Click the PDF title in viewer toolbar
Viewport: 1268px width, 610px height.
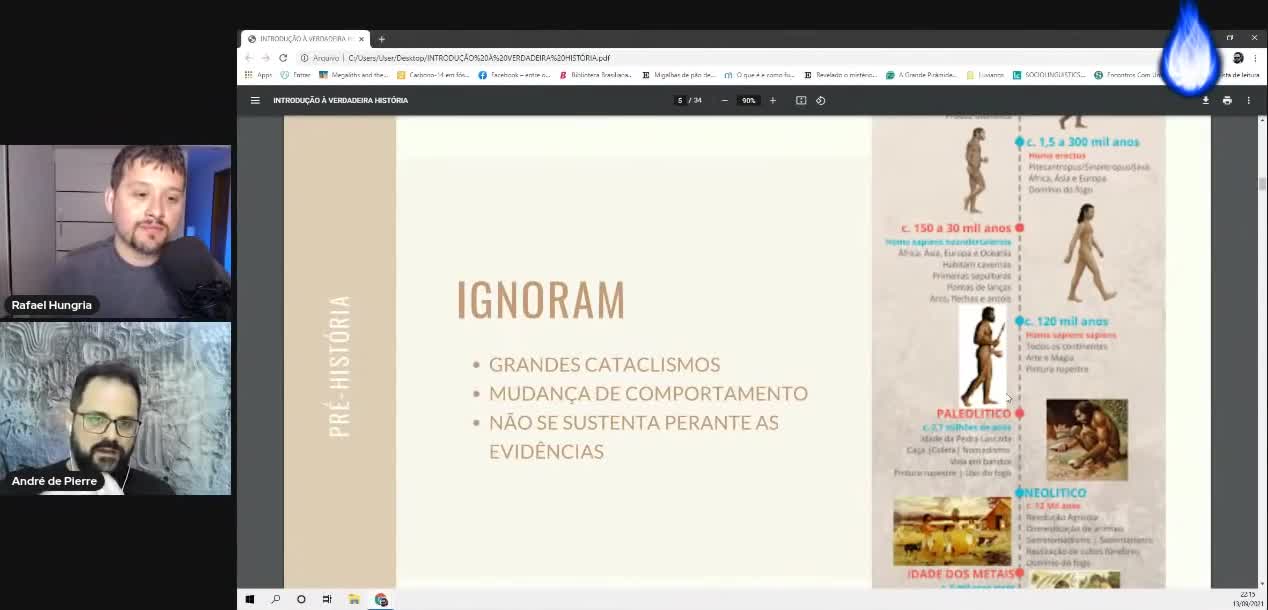[341, 100]
